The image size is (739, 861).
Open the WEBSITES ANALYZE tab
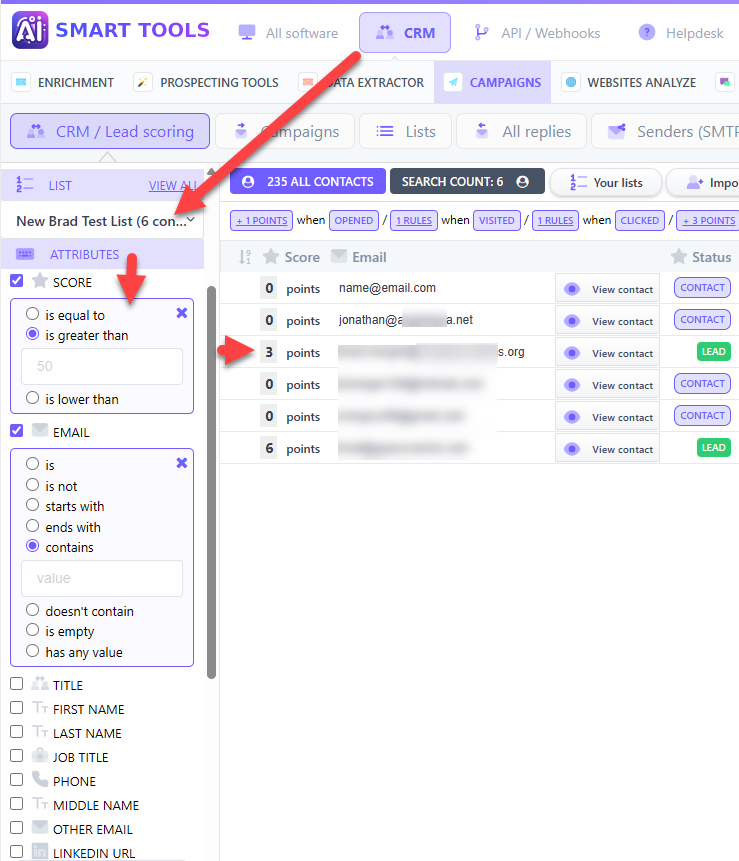coord(629,82)
